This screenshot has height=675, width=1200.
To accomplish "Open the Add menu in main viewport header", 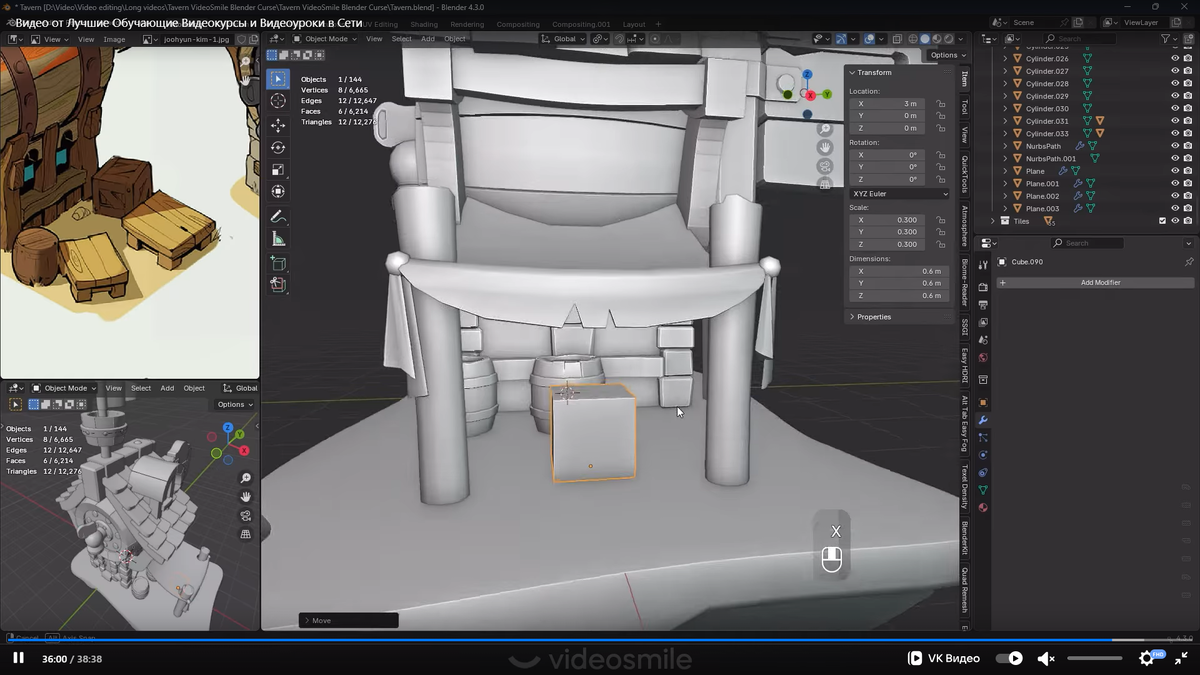I will click(x=428, y=39).
